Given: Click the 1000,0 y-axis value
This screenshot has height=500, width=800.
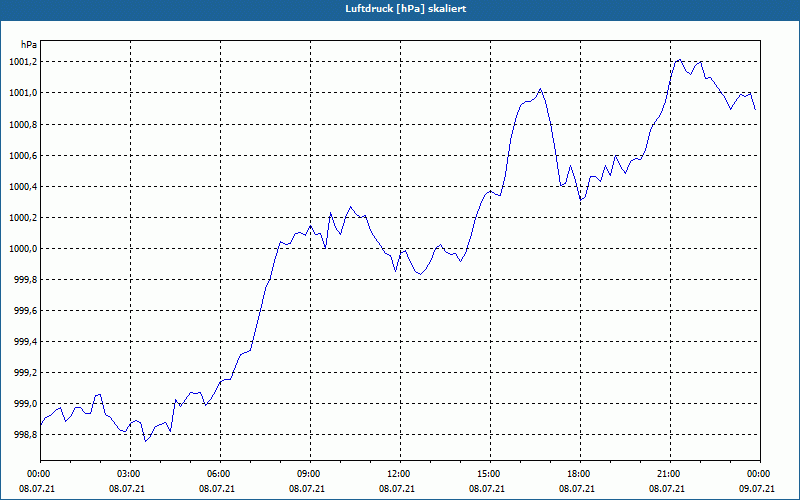Looking at the screenshot, I should tap(23, 249).
